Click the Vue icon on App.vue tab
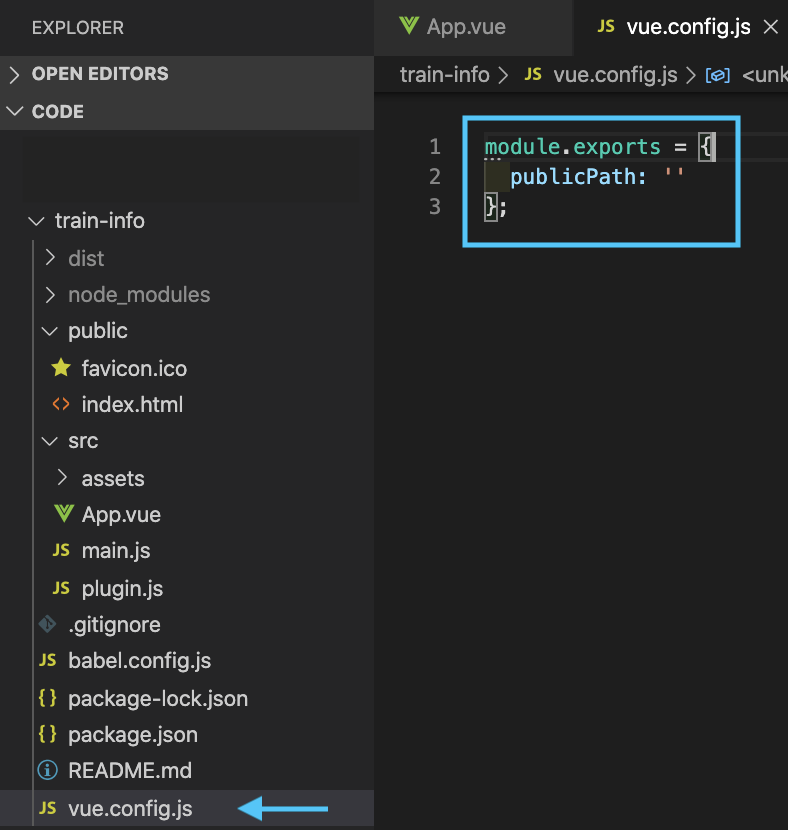The height and width of the screenshot is (830, 788). [408, 26]
